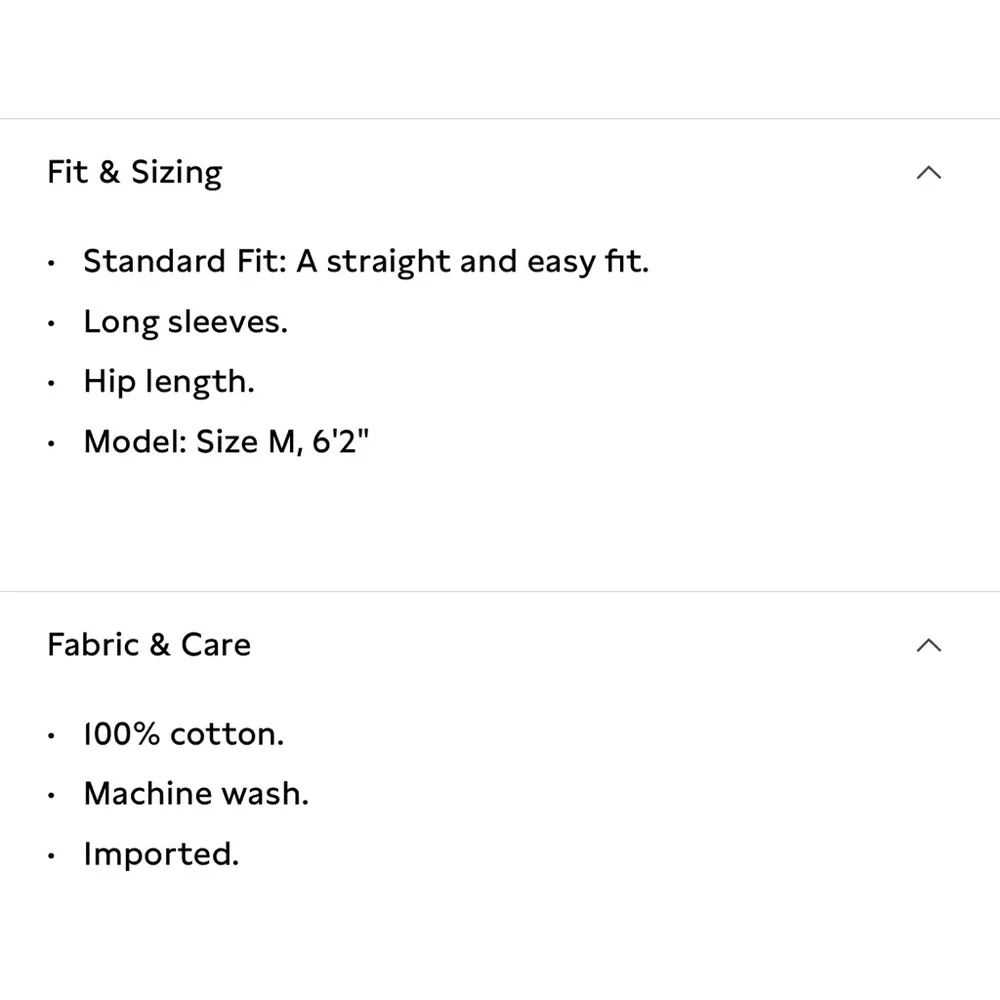This screenshot has height=1000, width=1000.
Task: Click the Hip length text item
Action: coord(169,382)
